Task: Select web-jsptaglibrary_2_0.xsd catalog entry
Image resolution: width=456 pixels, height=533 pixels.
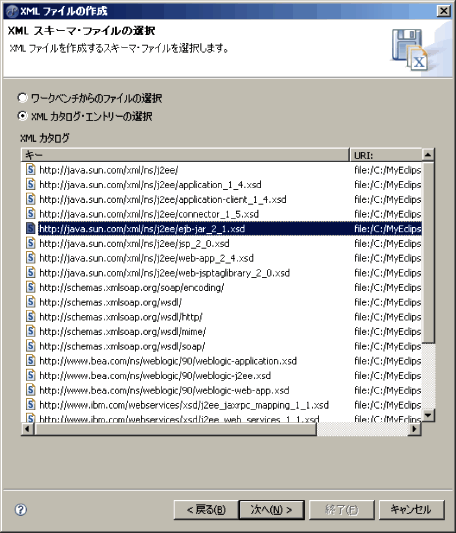Action: coord(165,272)
